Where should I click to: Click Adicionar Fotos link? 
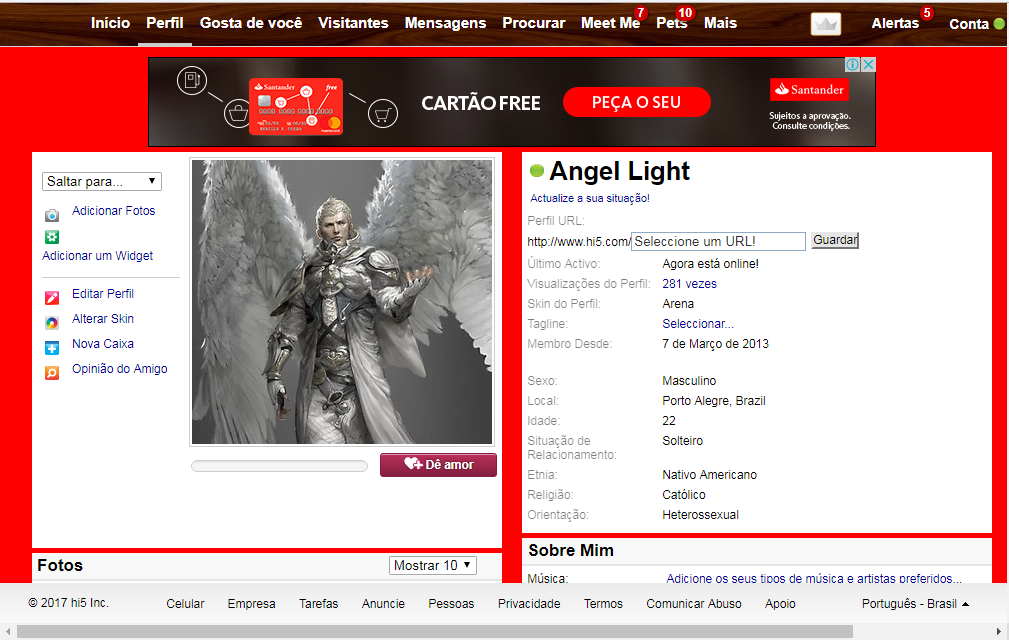point(113,211)
